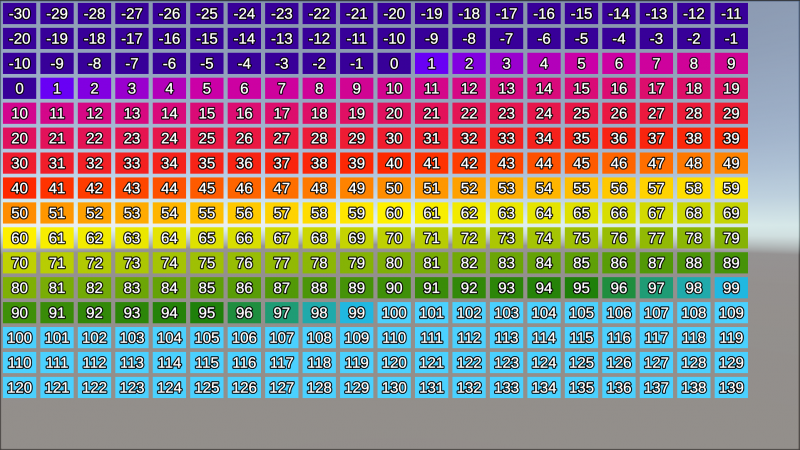Click the purple tile labeled -30
The height and width of the screenshot is (450, 800).
(x=19, y=14)
